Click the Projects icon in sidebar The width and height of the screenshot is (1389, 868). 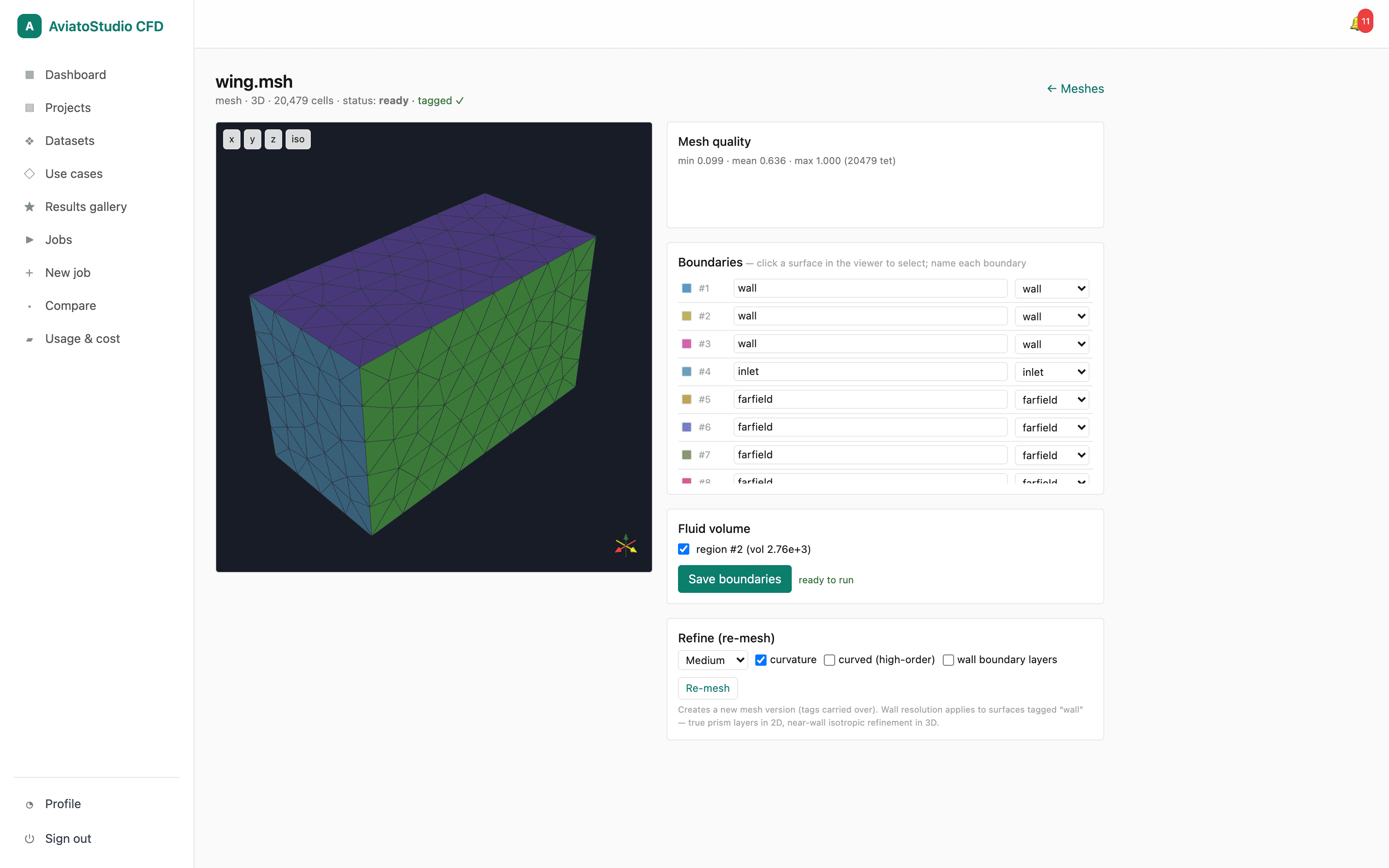click(29, 108)
